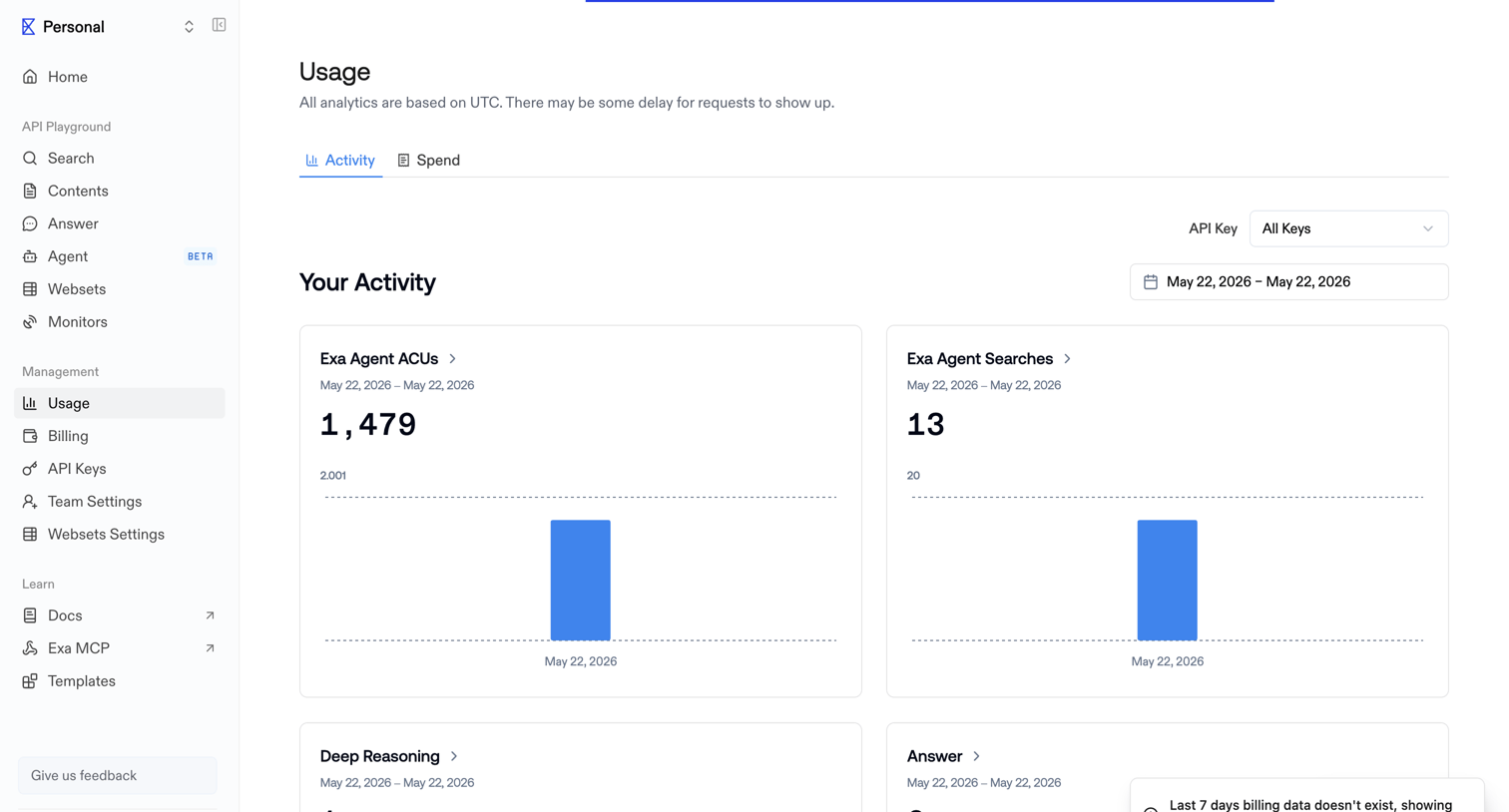Click the Websets table icon

pos(30,289)
